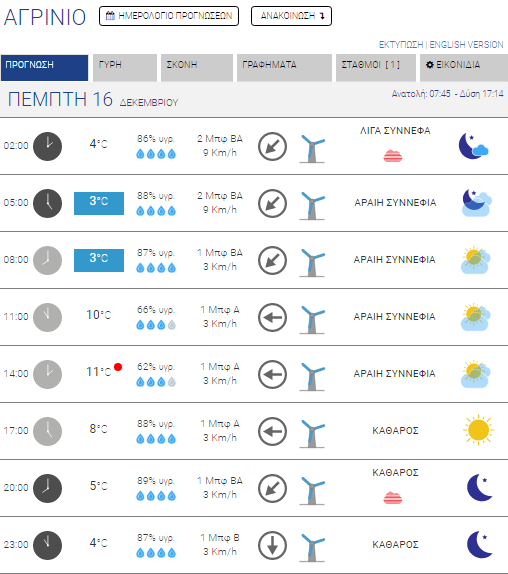Screen dimensions: 508x574
Task: Open the ΗΜΕΡΟΛΟΓΙΟ ΠΡΟΓΝΩΣΕΩΝ calendar button
Action: click(x=169, y=16)
